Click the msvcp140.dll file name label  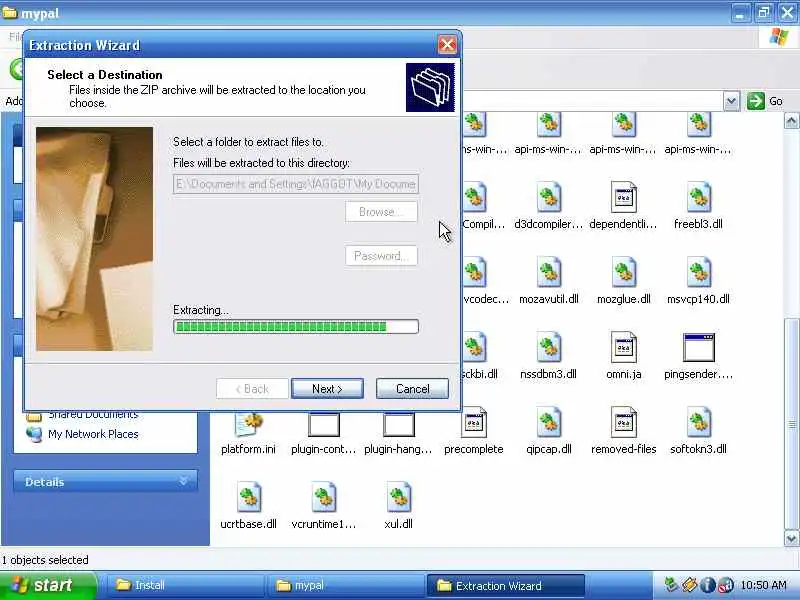[x=698, y=299]
